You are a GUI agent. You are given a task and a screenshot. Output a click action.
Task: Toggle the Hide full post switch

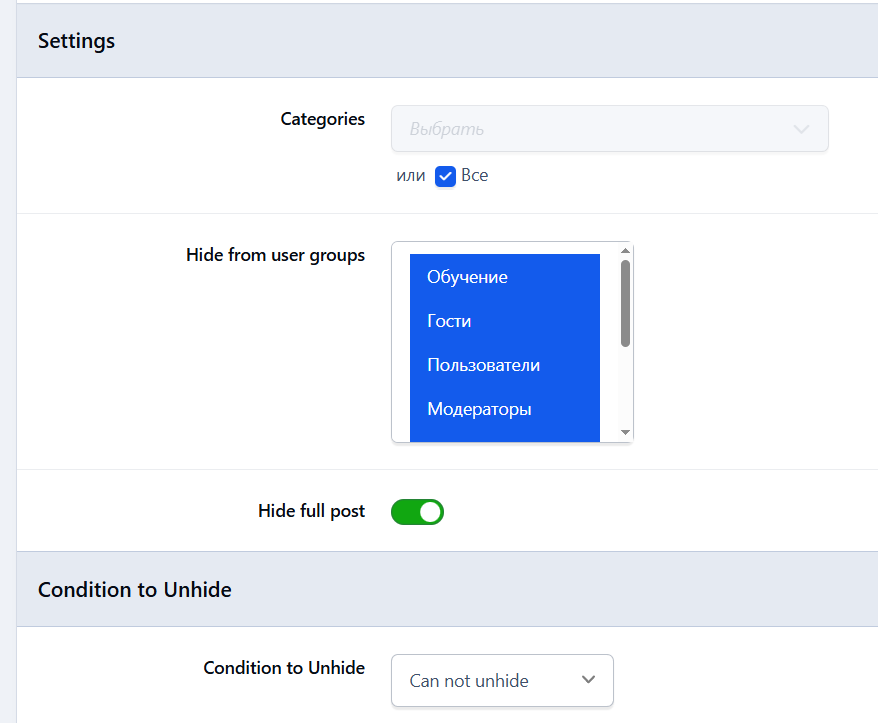417,512
